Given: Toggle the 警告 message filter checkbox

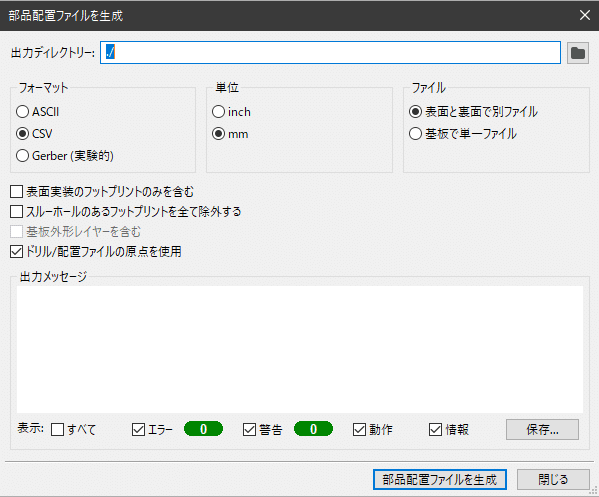Looking at the screenshot, I should pos(249,430).
